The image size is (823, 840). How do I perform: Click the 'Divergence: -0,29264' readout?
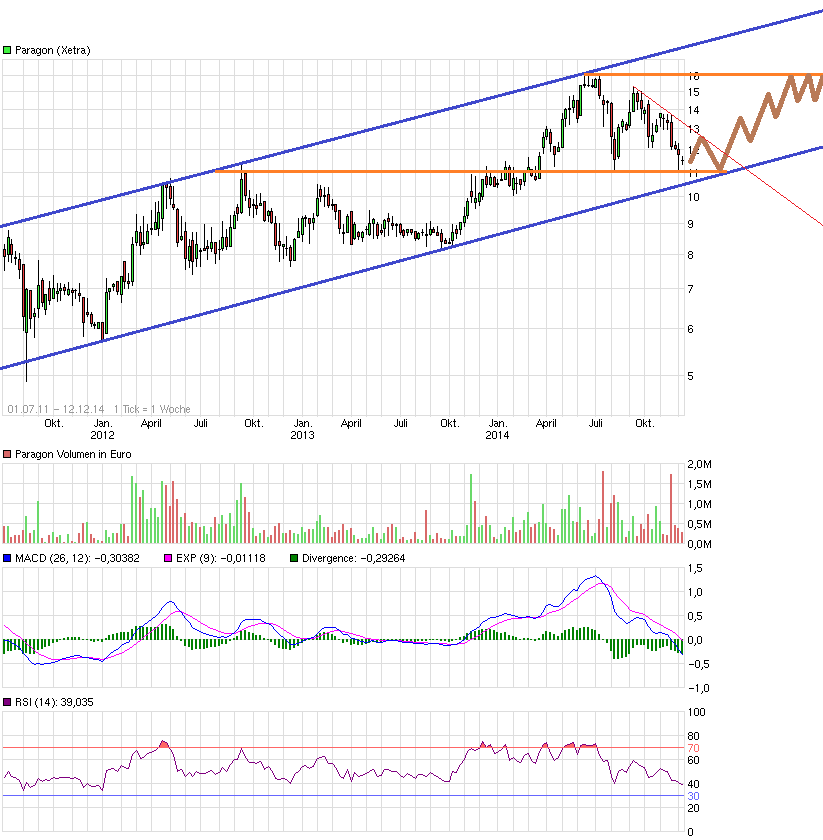[354, 558]
